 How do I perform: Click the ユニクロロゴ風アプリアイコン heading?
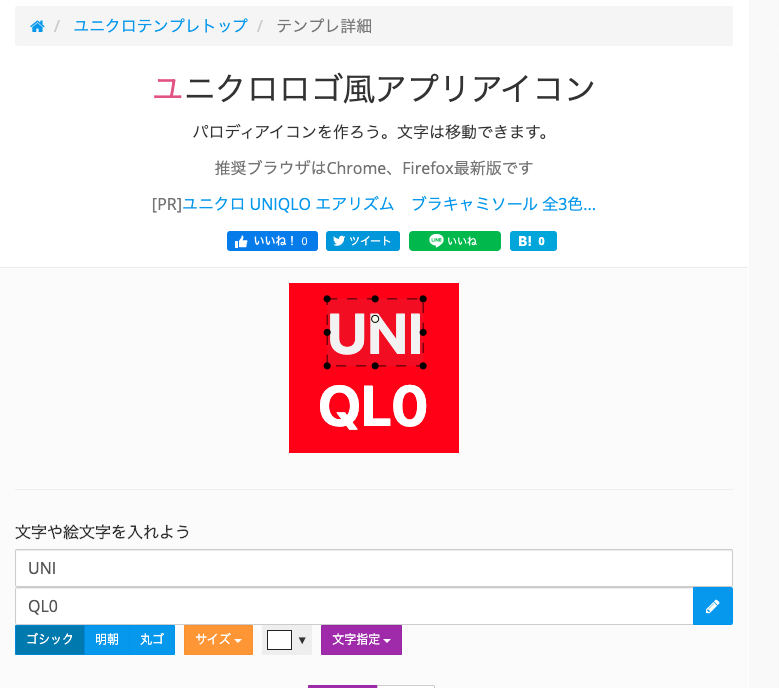(374, 88)
